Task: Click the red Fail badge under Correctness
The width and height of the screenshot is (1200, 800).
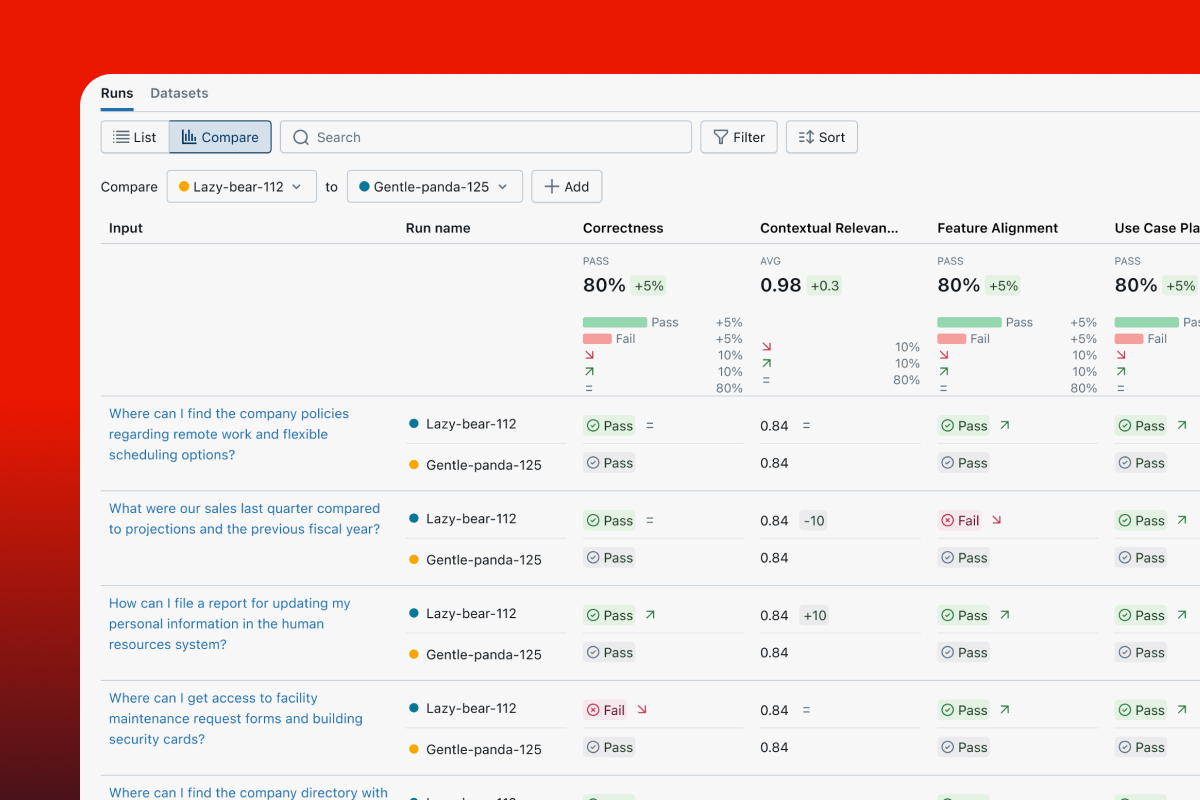Action: (x=605, y=710)
